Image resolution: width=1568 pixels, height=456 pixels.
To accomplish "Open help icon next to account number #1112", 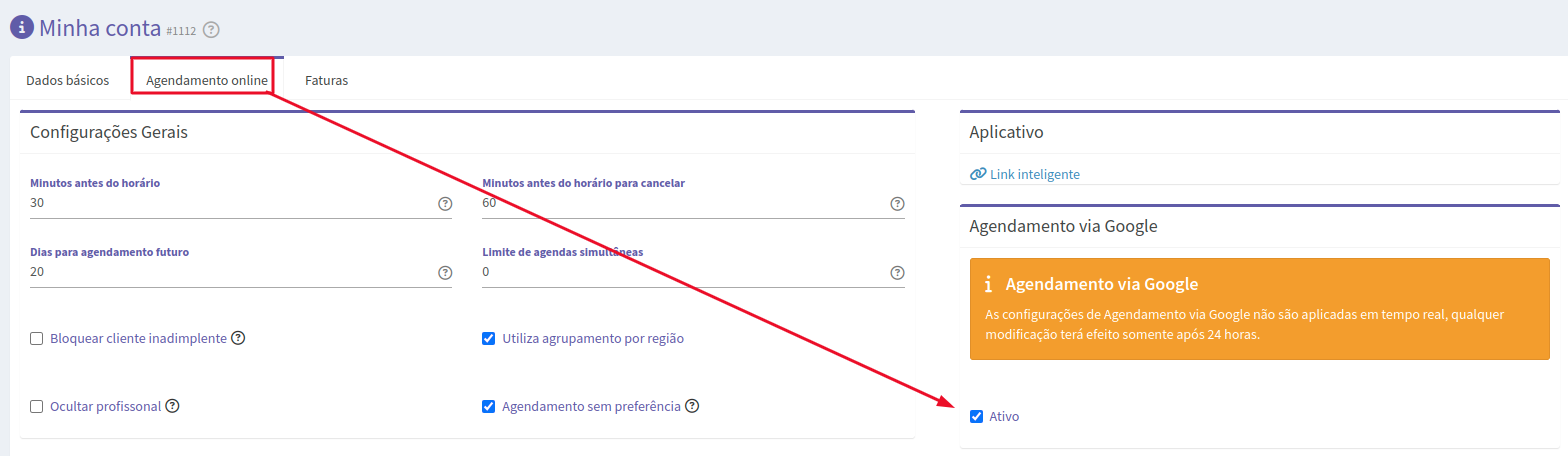I will (210, 30).
